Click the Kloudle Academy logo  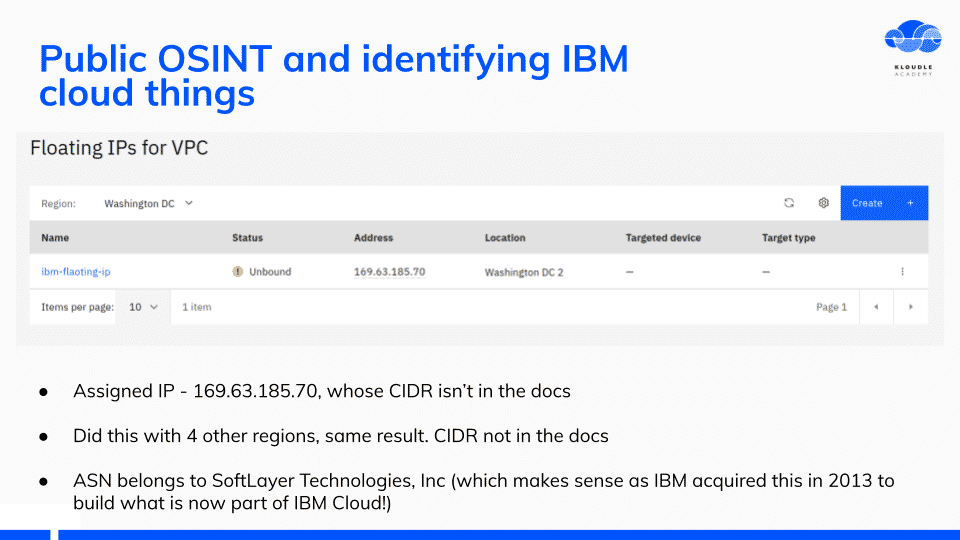tap(913, 48)
